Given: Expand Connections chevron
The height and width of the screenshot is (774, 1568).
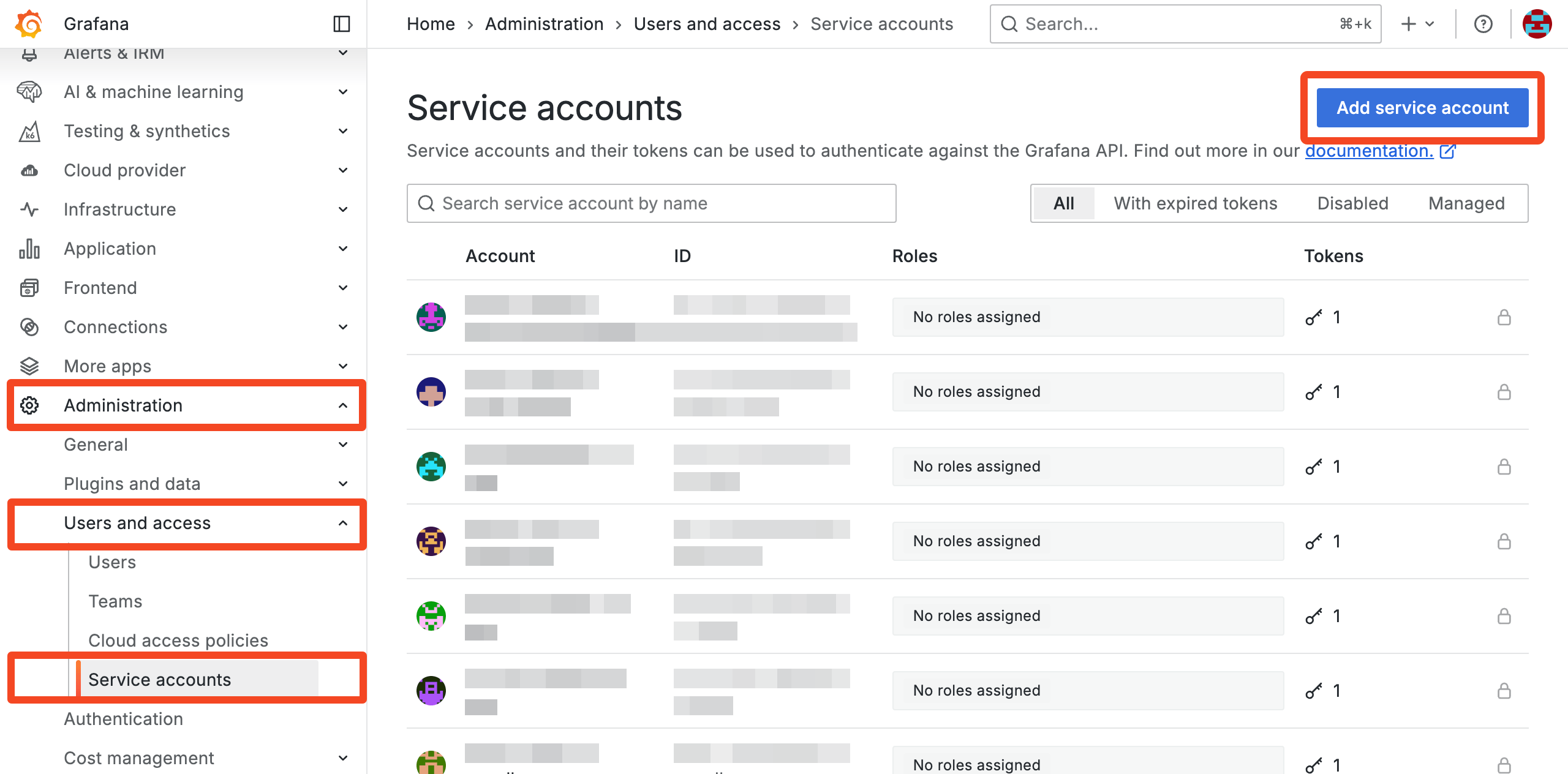Looking at the screenshot, I should [343, 327].
